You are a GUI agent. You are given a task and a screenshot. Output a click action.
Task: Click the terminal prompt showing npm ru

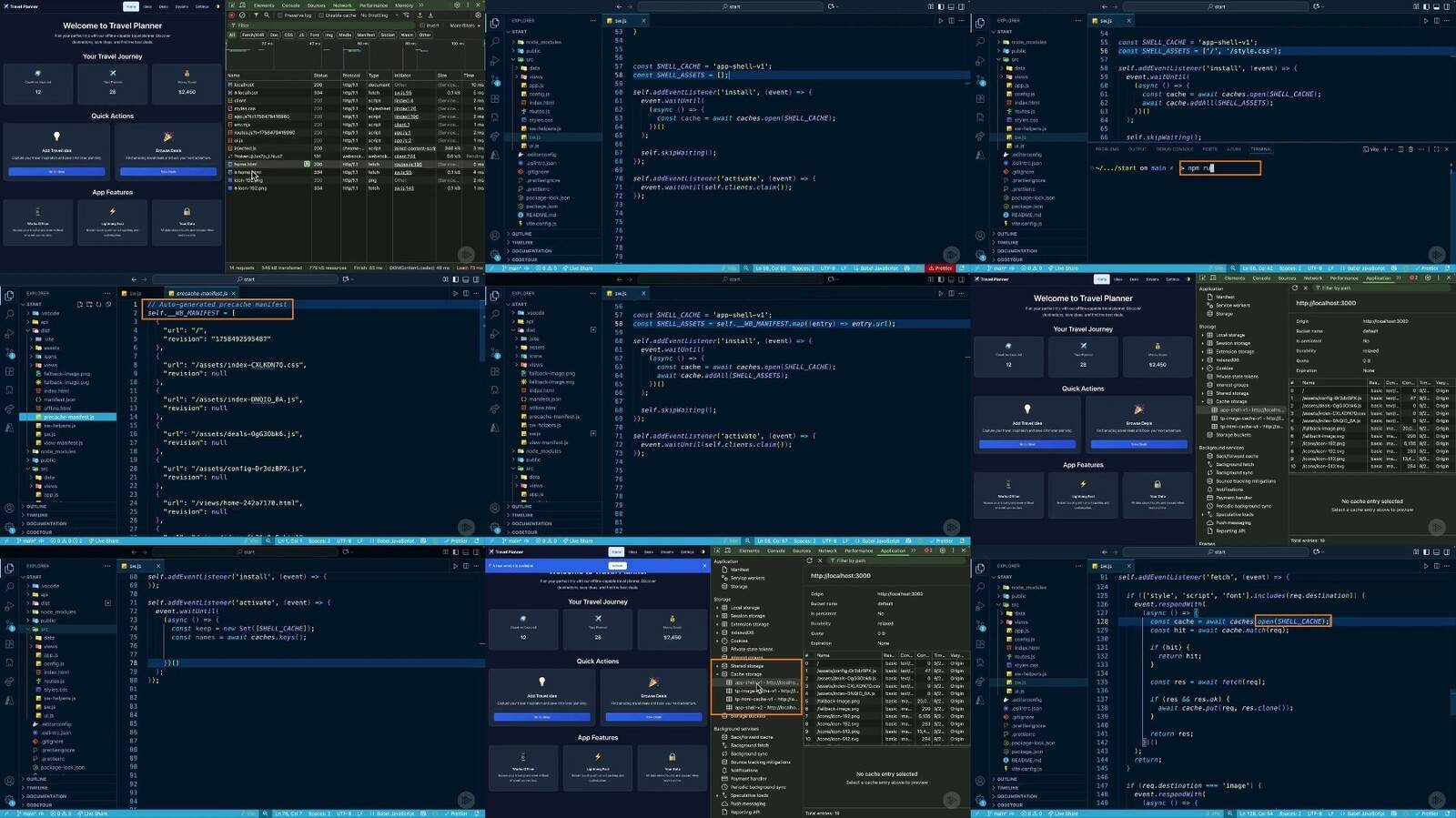[x=1219, y=168]
